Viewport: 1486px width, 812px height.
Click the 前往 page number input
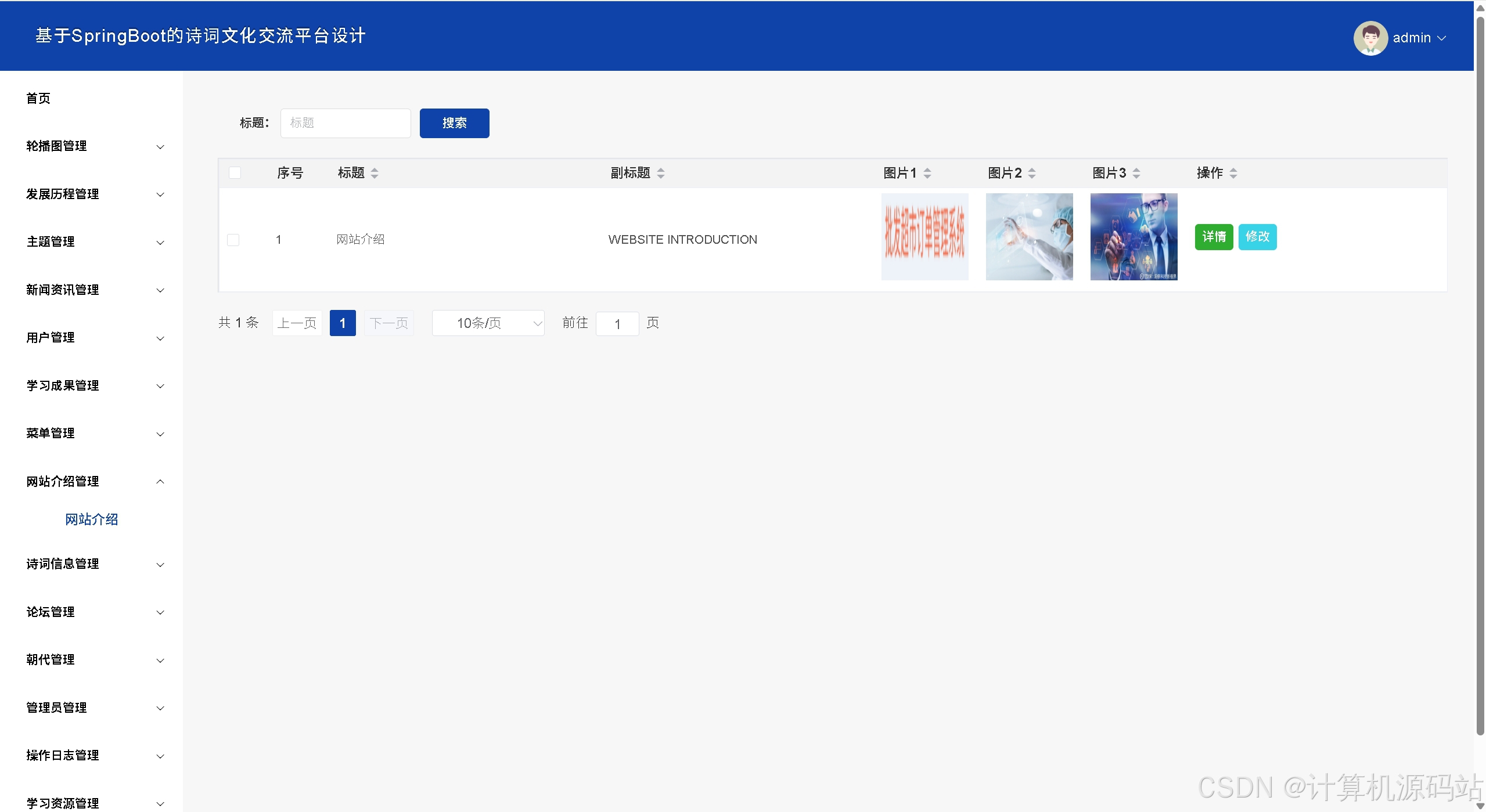click(617, 324)
